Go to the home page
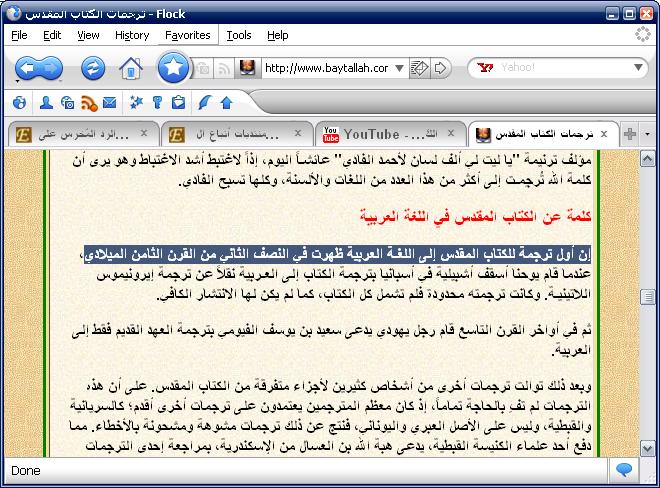The width and height of the screenshot is (660, 488). click(x=130, y=68)
